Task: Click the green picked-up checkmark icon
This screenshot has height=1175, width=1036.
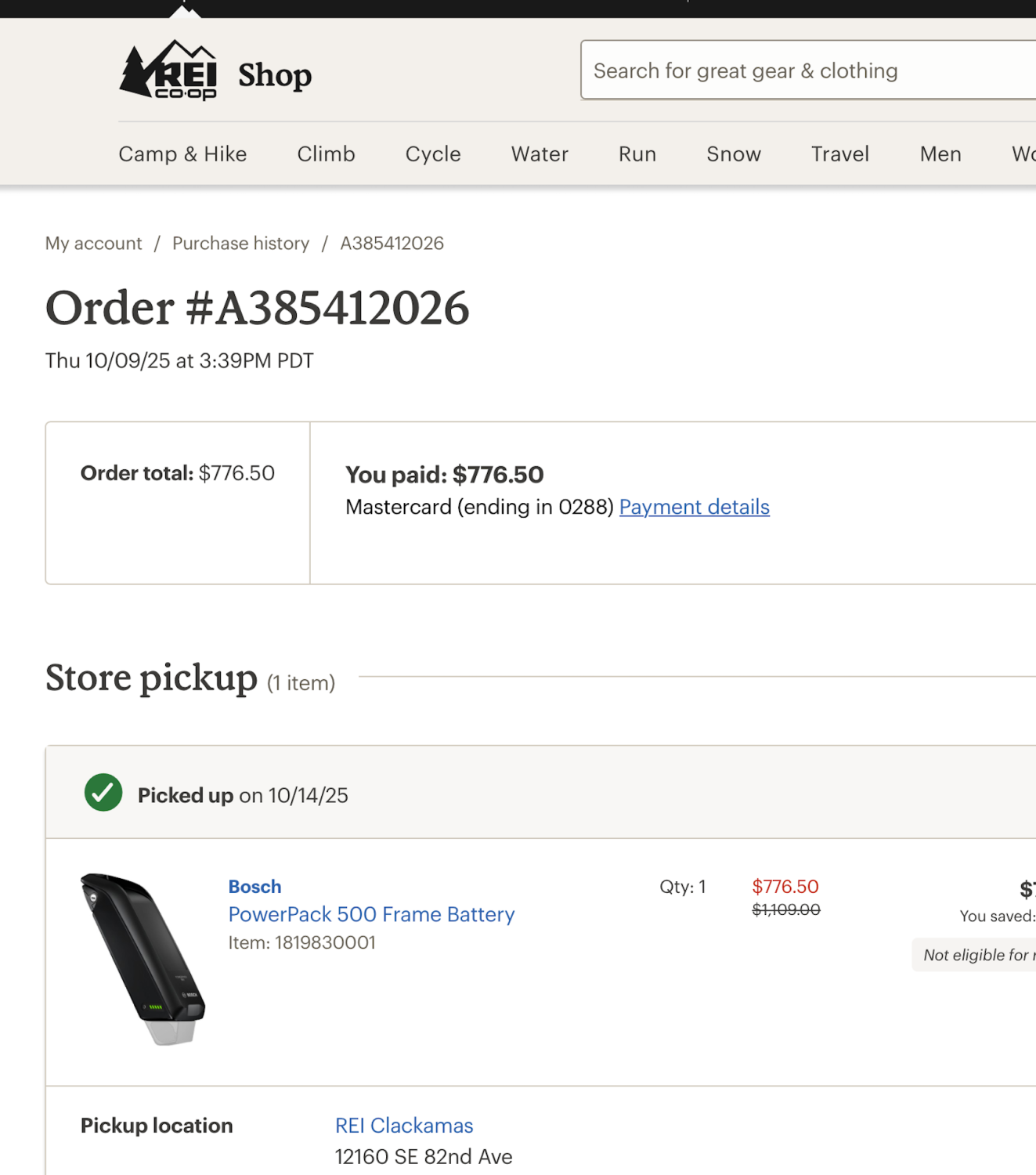Action: point(103,792)
